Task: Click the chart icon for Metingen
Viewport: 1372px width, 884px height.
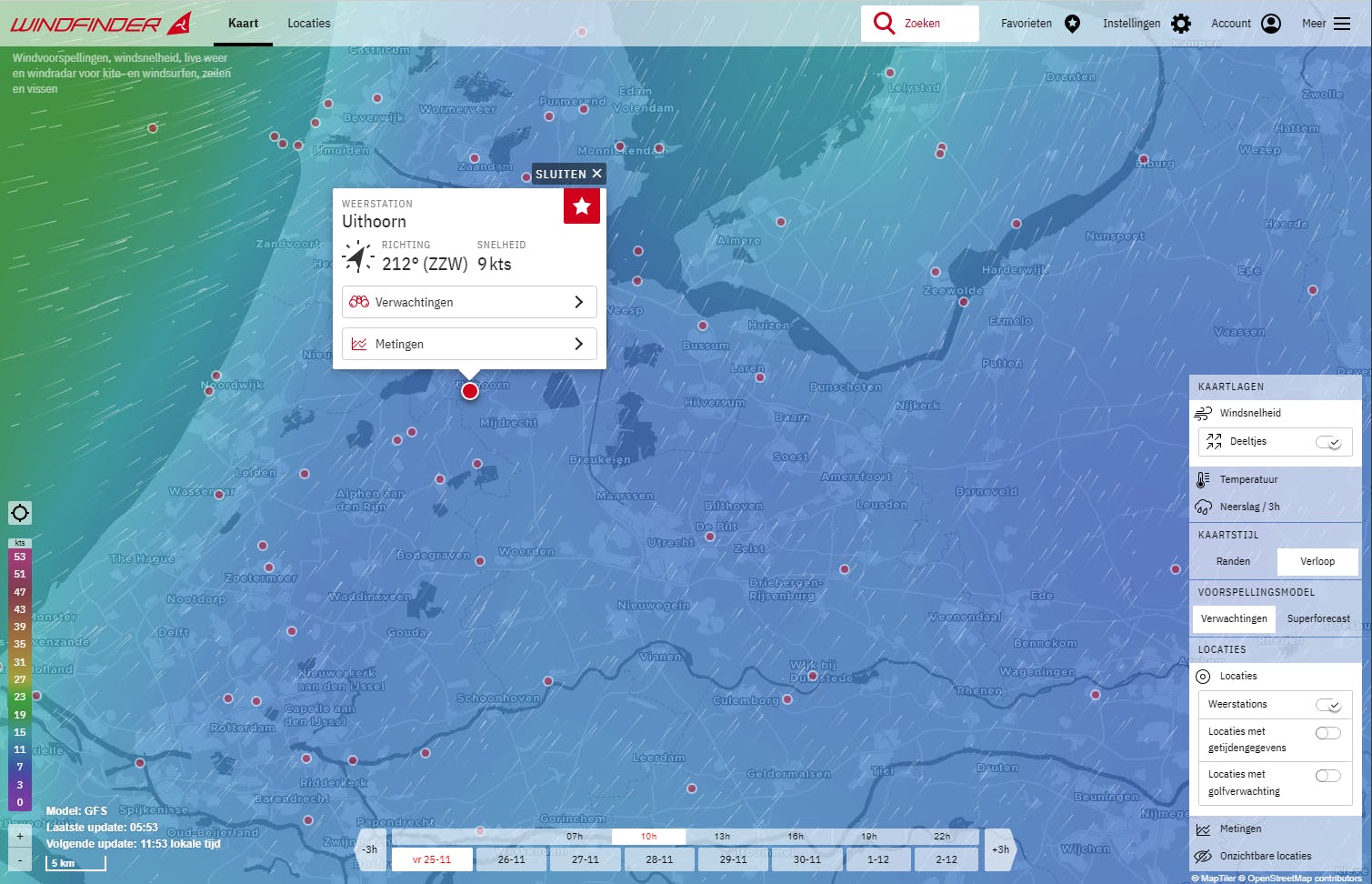Action: [359, 344]
